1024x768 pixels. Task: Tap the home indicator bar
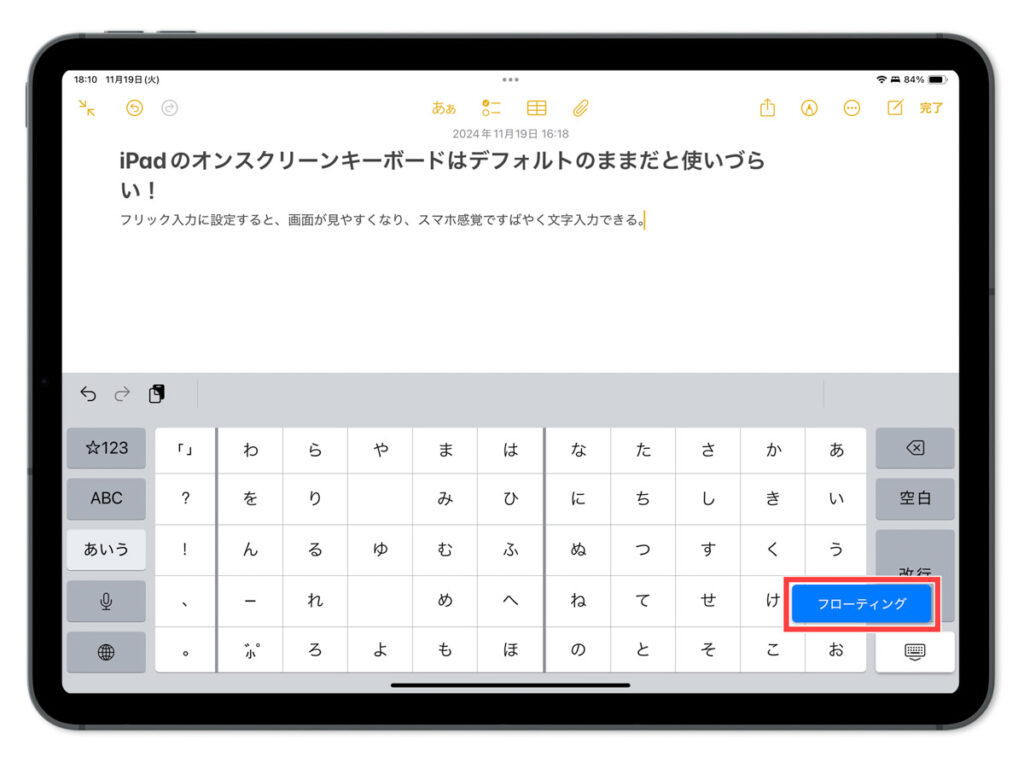pyautogui.click(x=511, y=685)
